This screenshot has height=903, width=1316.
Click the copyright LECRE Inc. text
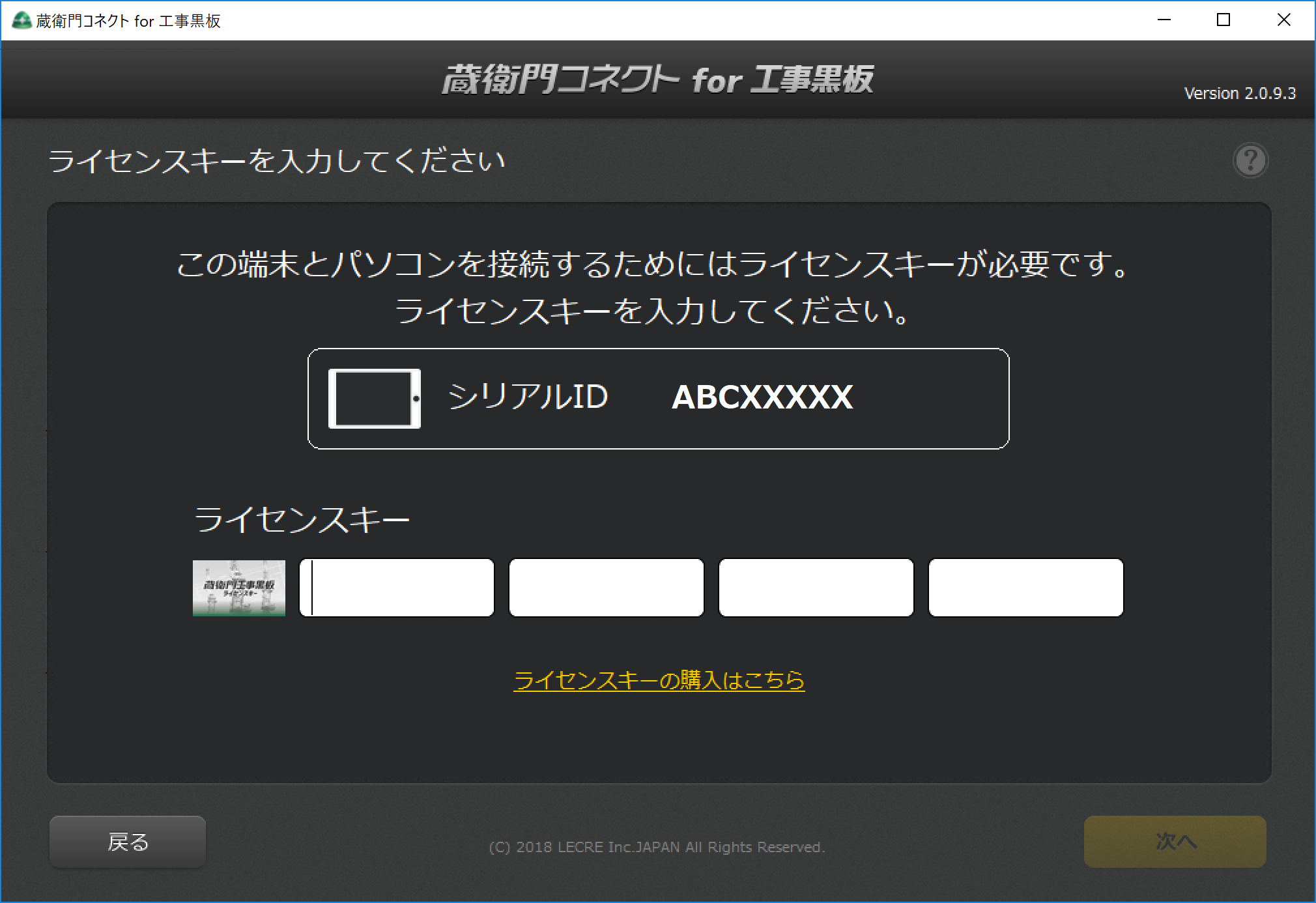point(657,847)
